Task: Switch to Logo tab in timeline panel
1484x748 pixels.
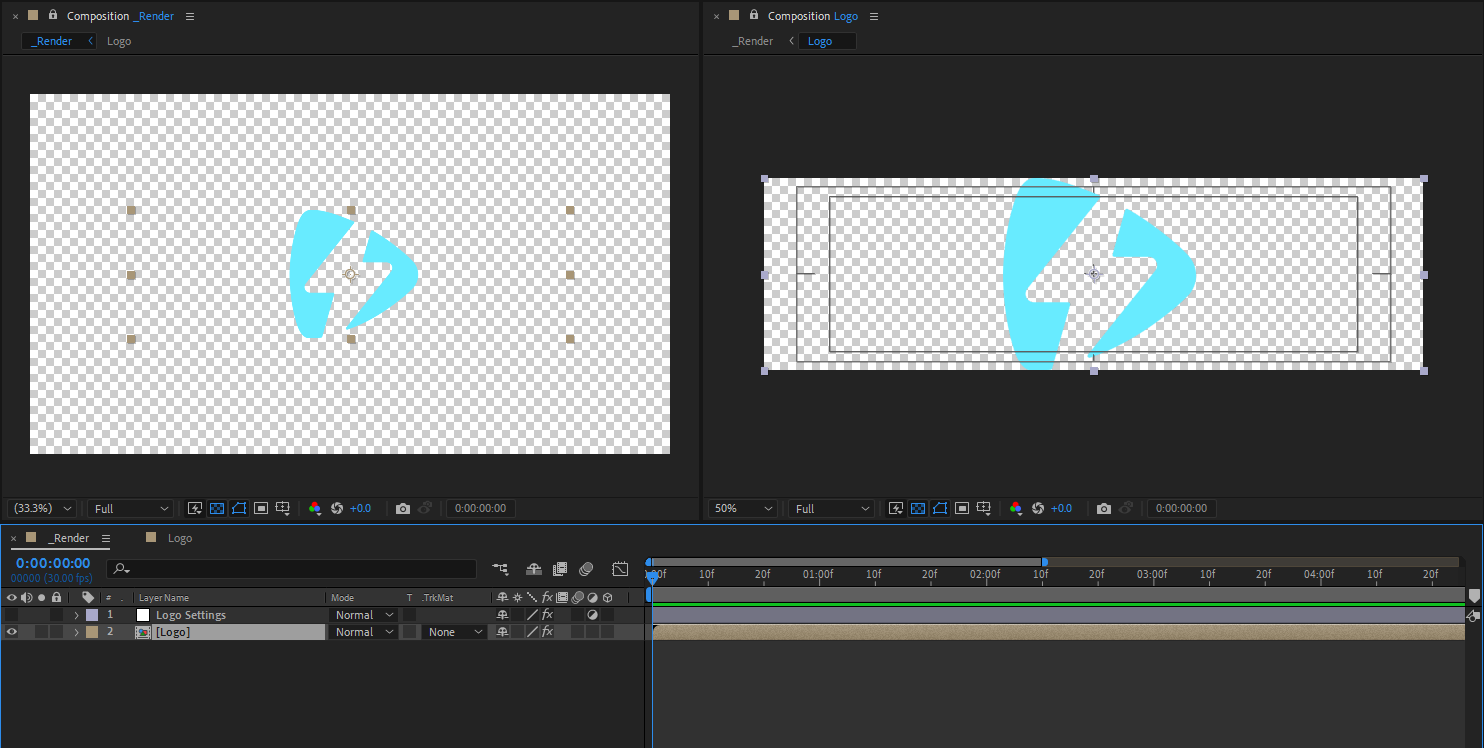Action: pyautogui.click(x=180, y=538)
